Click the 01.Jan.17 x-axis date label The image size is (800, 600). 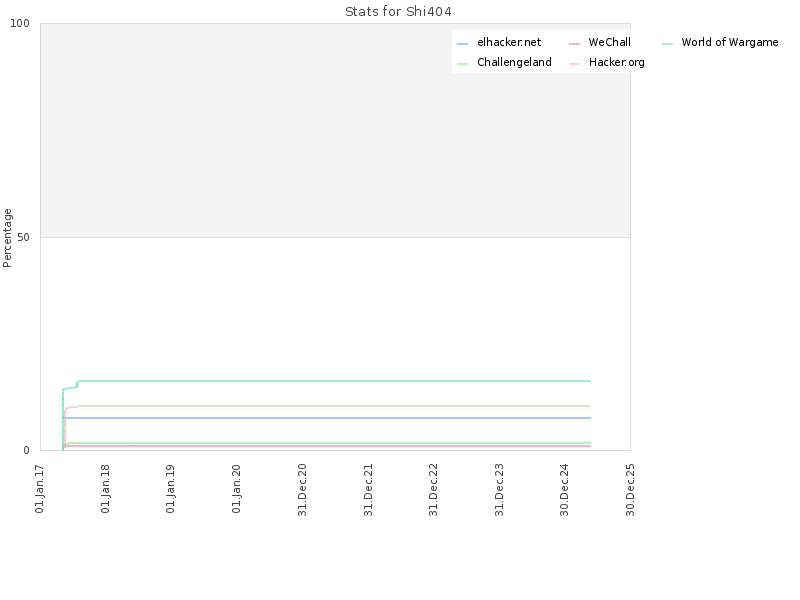pos(40,488)
